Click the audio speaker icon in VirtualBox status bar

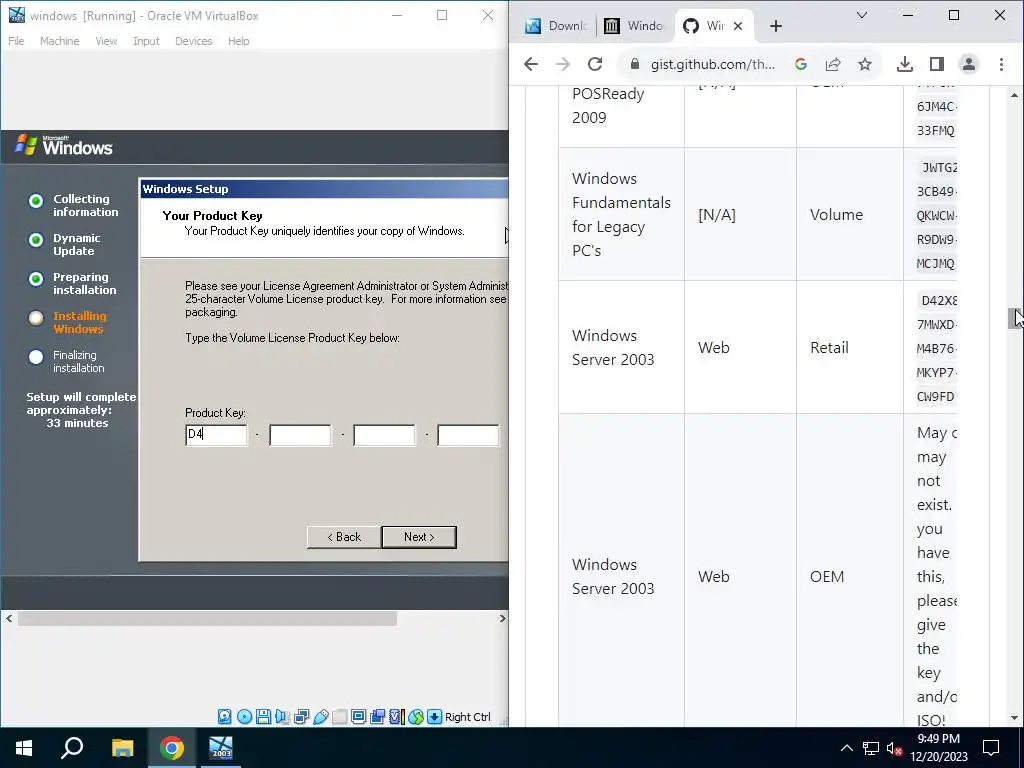282,716
